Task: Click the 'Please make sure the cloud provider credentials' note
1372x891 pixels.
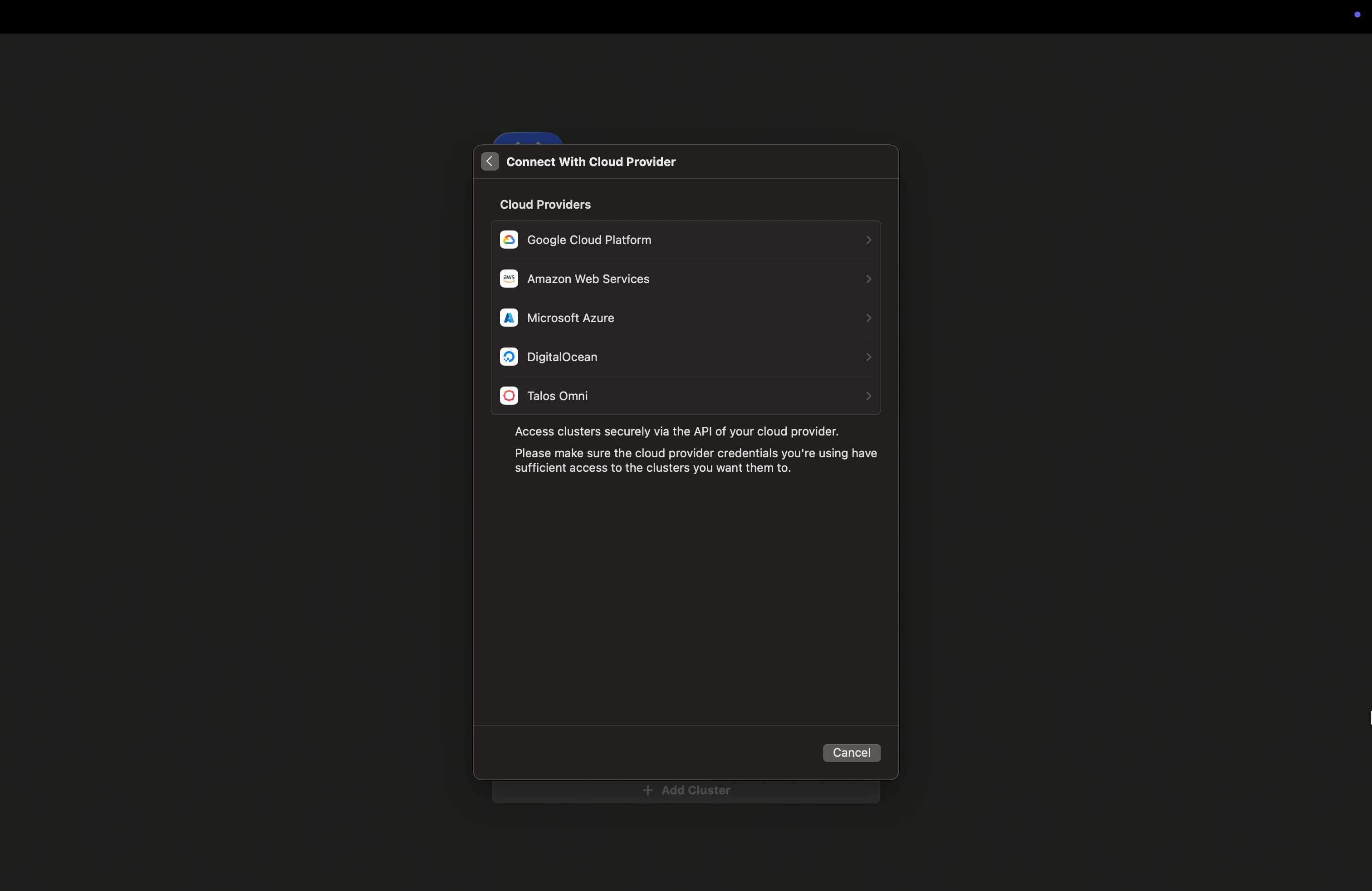Action: tap(696, 460)
